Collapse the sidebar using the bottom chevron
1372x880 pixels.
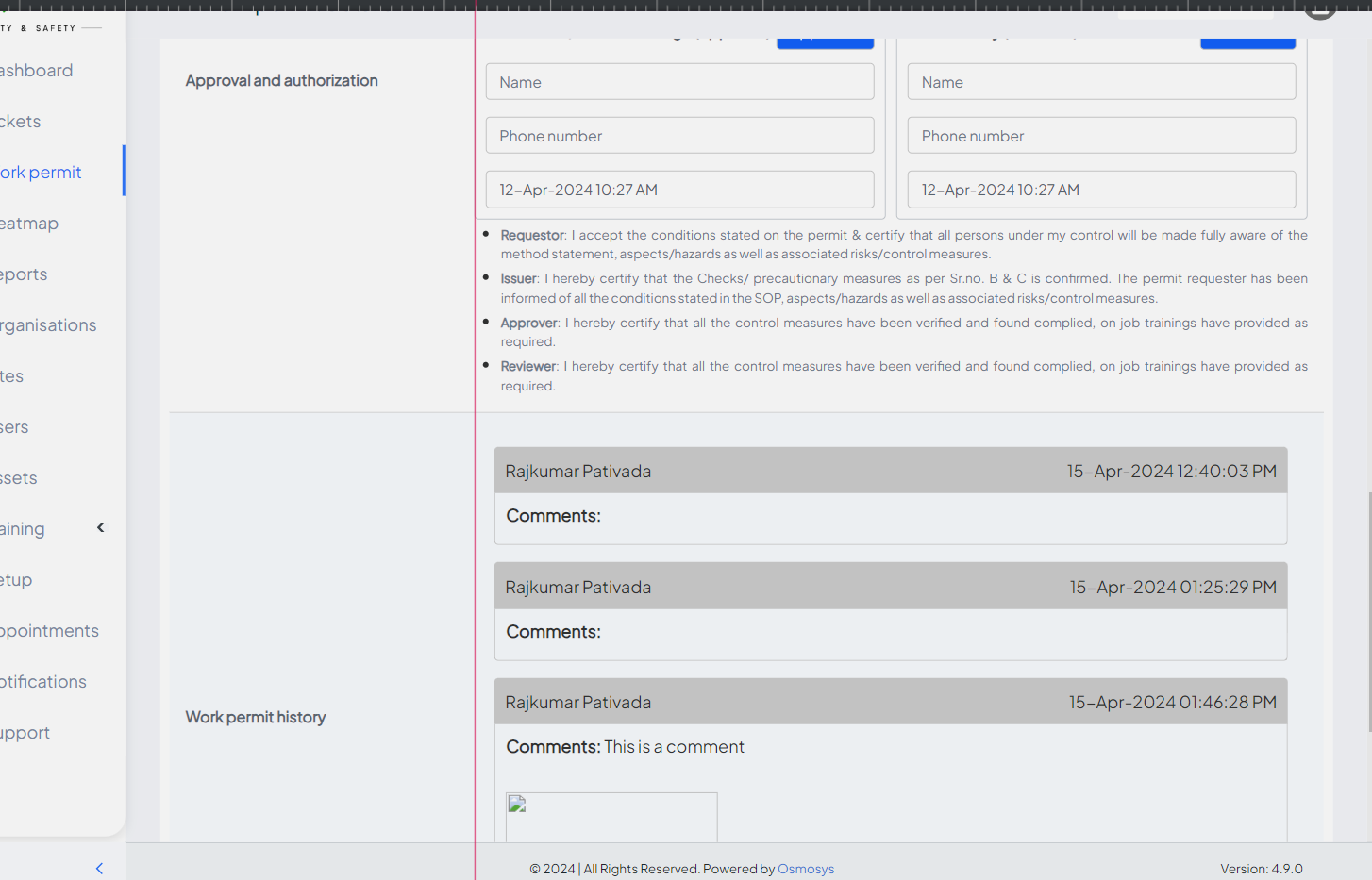(x=99, y=868)
